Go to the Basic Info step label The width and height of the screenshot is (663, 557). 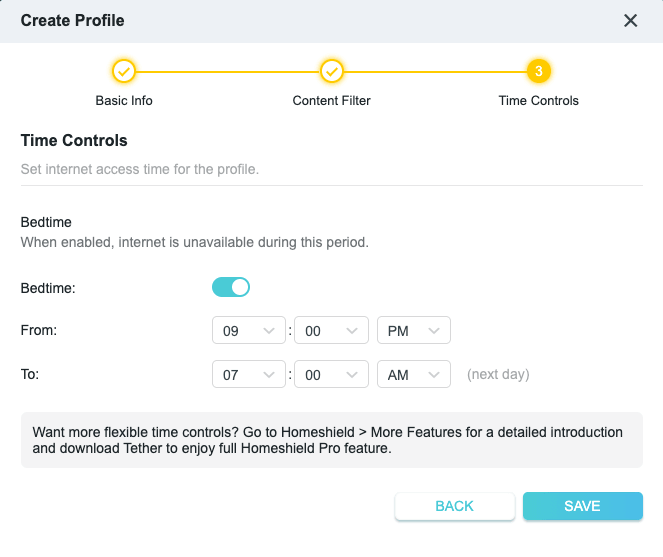(124, 101)
